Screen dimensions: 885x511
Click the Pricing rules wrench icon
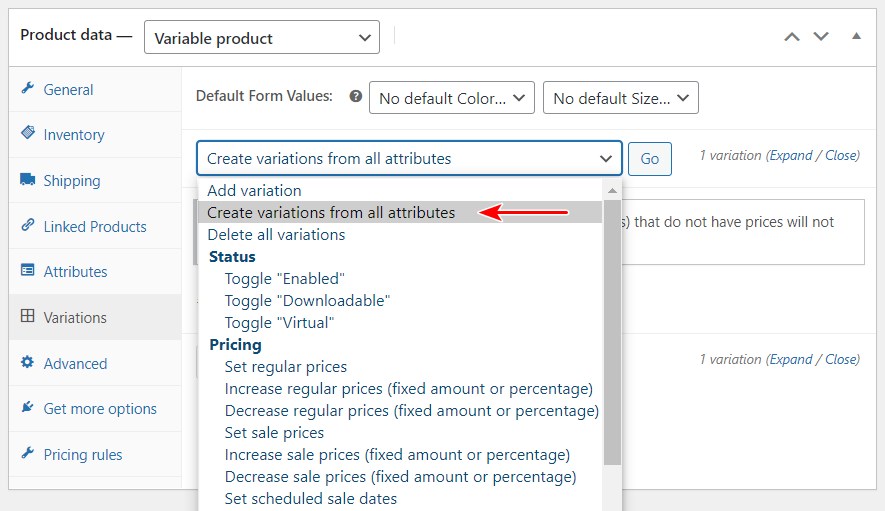[28, 453]
